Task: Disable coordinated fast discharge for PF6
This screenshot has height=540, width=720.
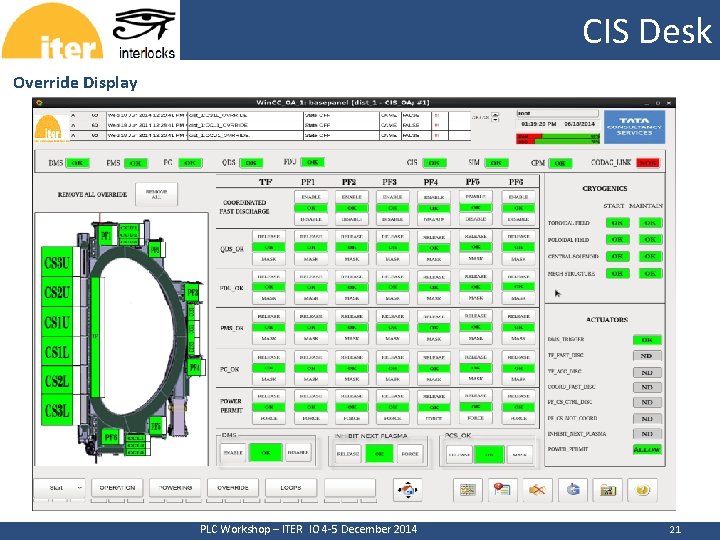Action: (518, 219)
